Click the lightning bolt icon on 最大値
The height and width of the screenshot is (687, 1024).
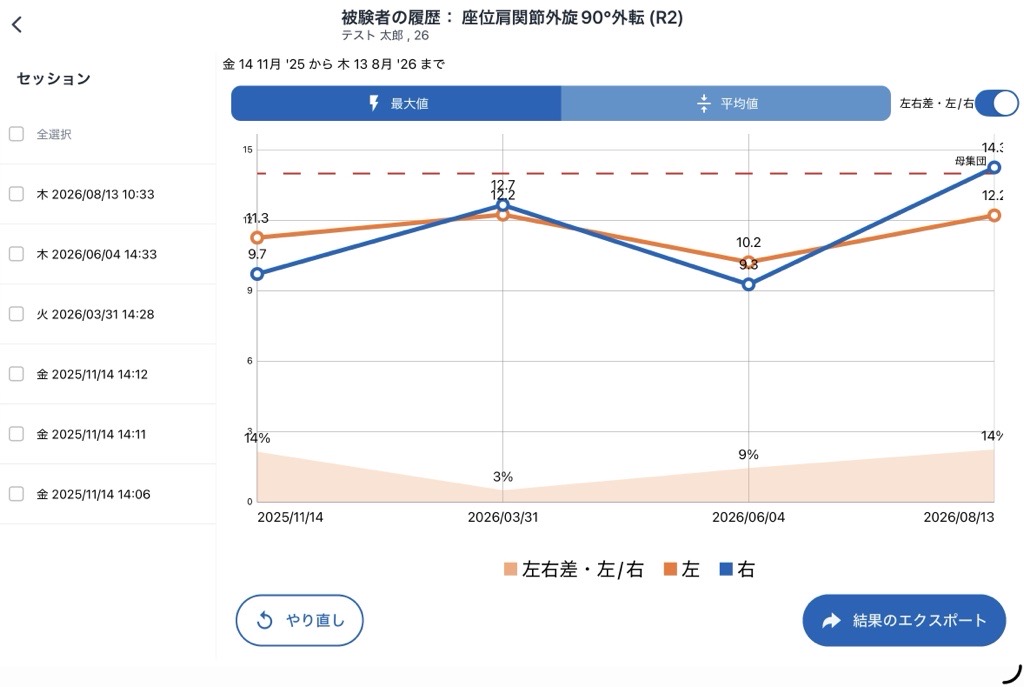point(374,103)
